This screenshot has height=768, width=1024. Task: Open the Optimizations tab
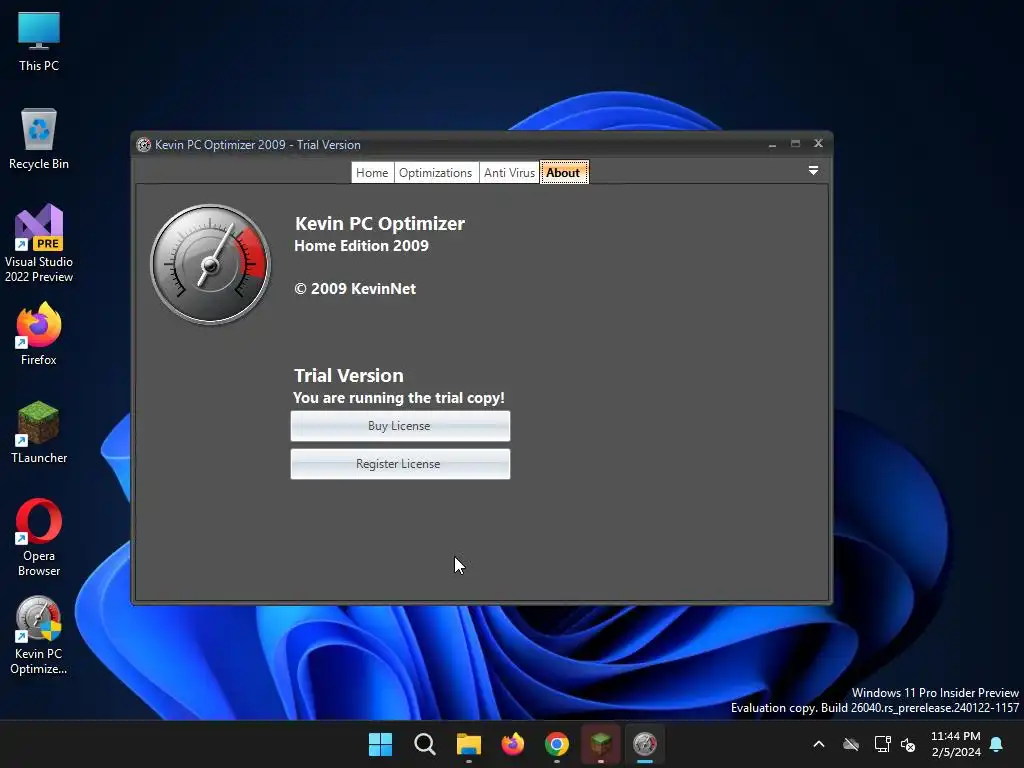(436, 172)
